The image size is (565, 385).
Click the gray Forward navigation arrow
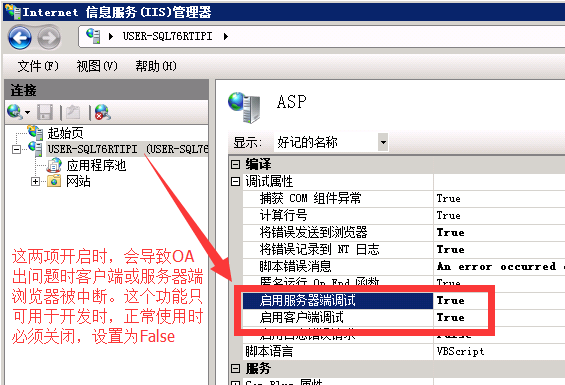(49, 37)
